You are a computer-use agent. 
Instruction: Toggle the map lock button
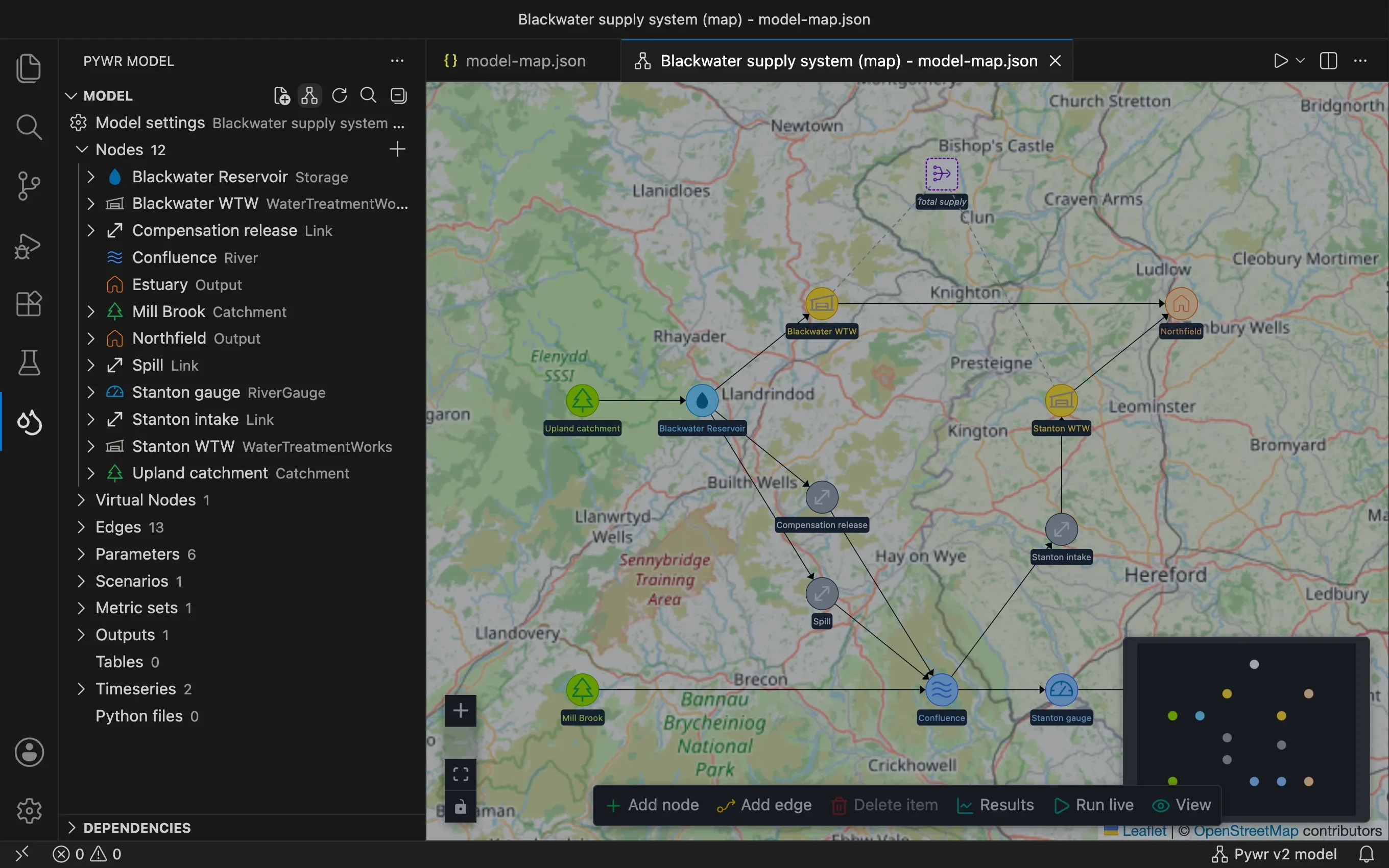tap(460, 807)
